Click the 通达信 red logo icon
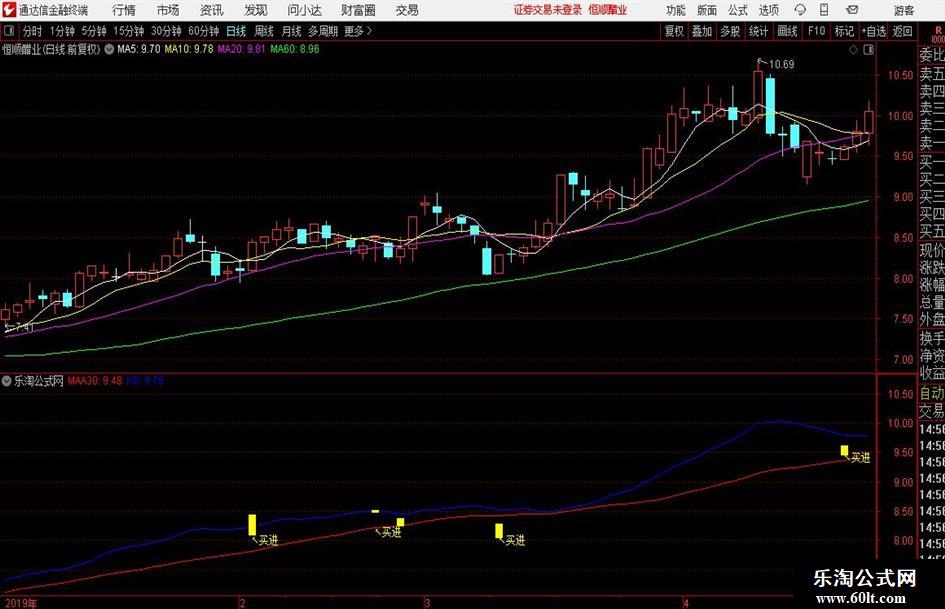The width and height of the screenshot is (945, 609). pyautogui.click(x=9, y=10)
